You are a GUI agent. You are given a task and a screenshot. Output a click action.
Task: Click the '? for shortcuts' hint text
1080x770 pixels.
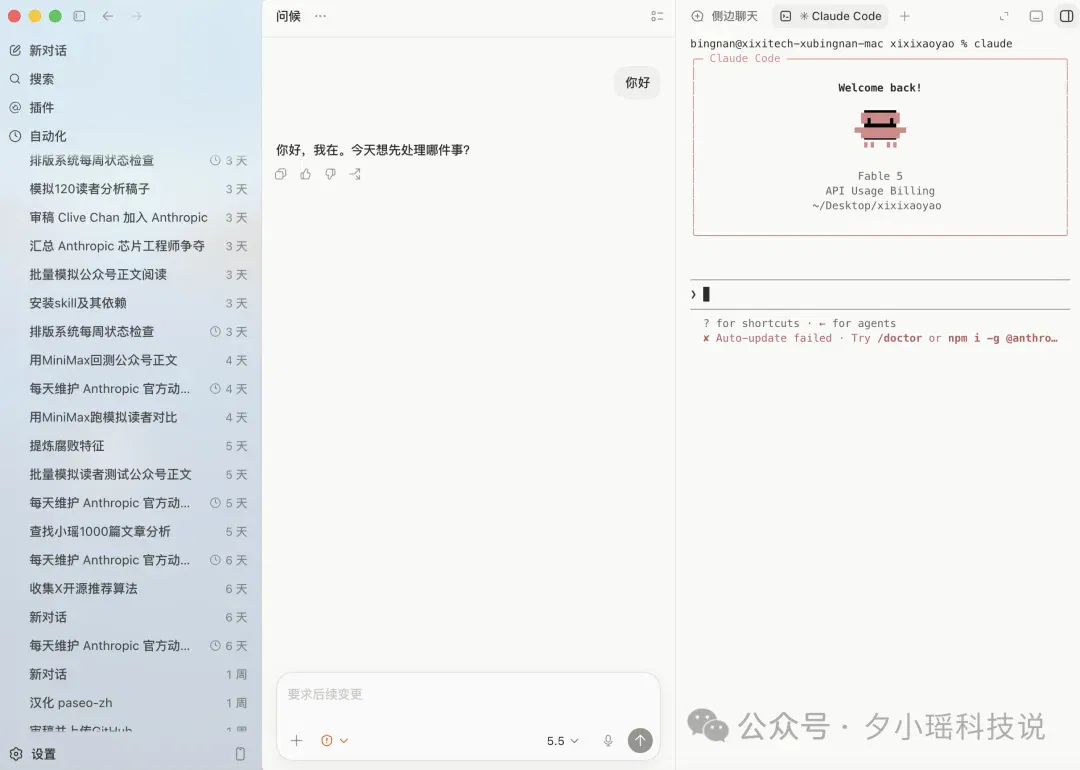(751, 324)
